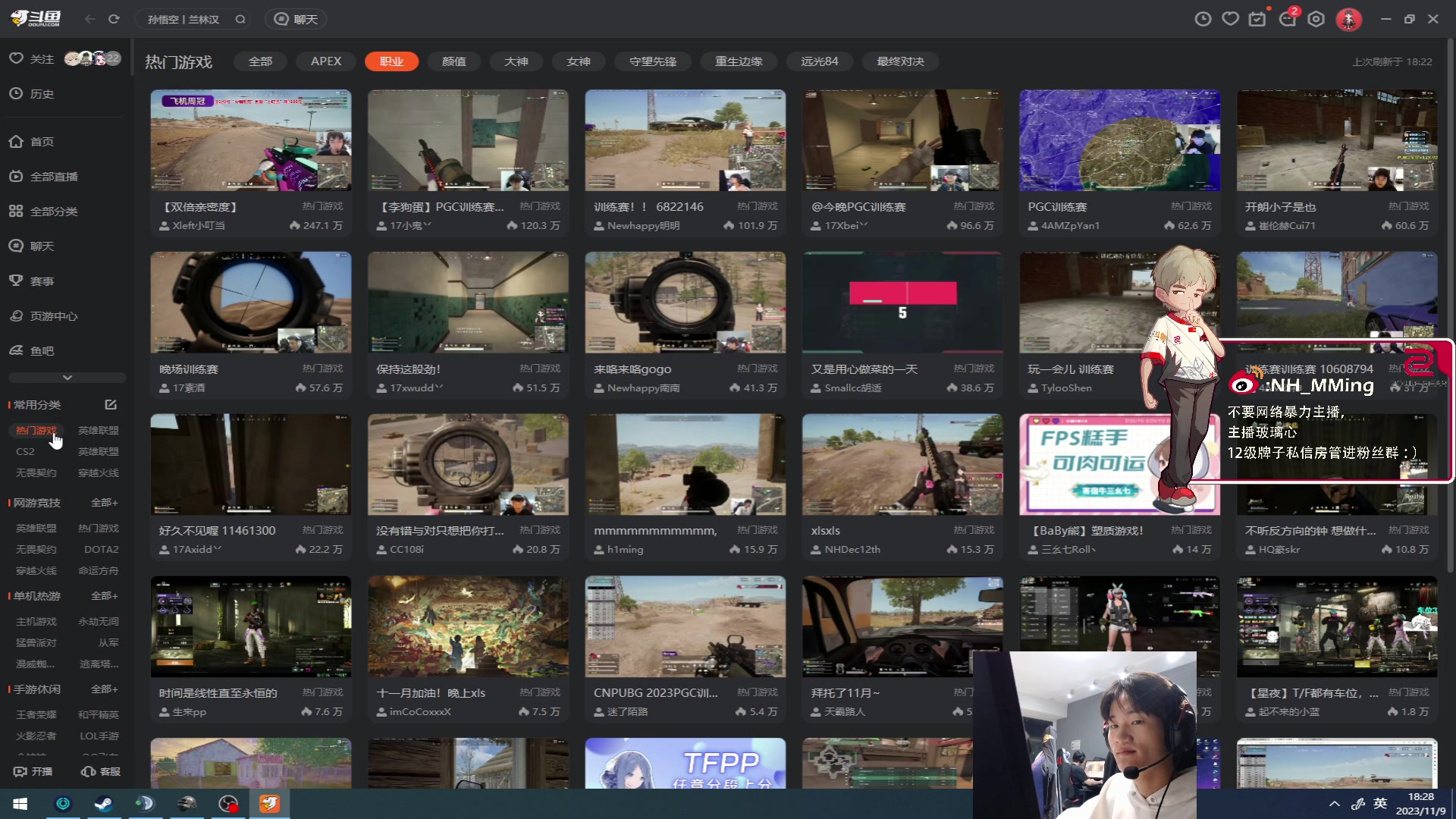Open the hexagon settings icon in title bar
Screen dimensions: 1456x819
(1316, 19)
